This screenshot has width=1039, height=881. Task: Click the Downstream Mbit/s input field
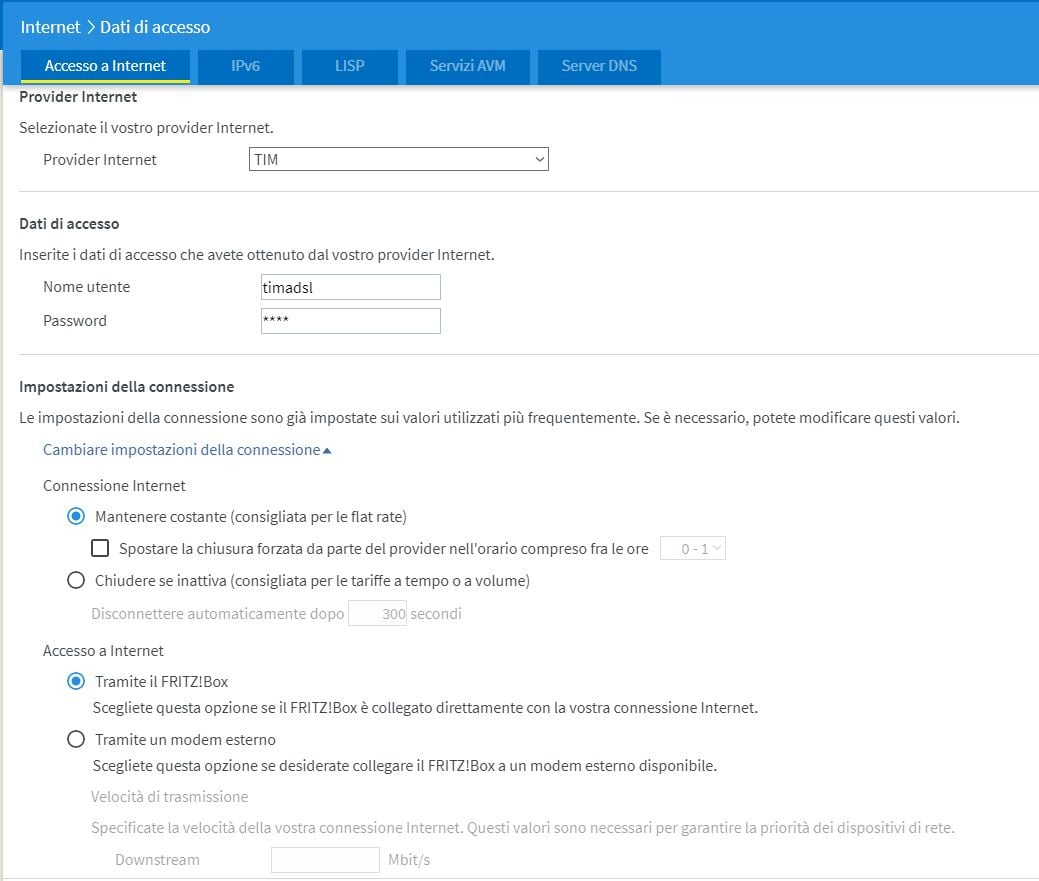pyautogui.click(x=325, y=860)
